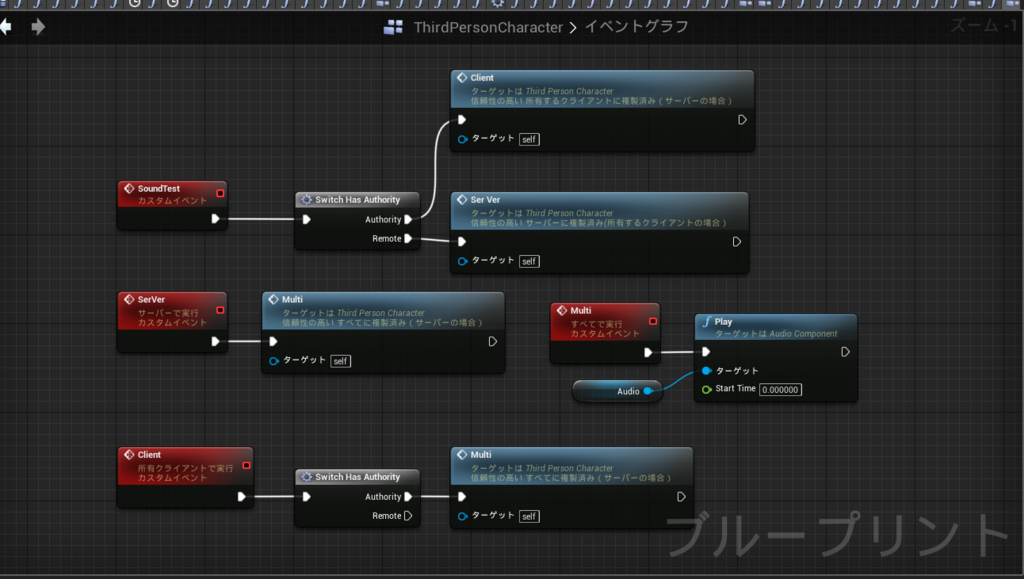This screenshot has width=1024, height=579.
Task: Click self field of Multi call after SerVer
Action: pos(340,361)
